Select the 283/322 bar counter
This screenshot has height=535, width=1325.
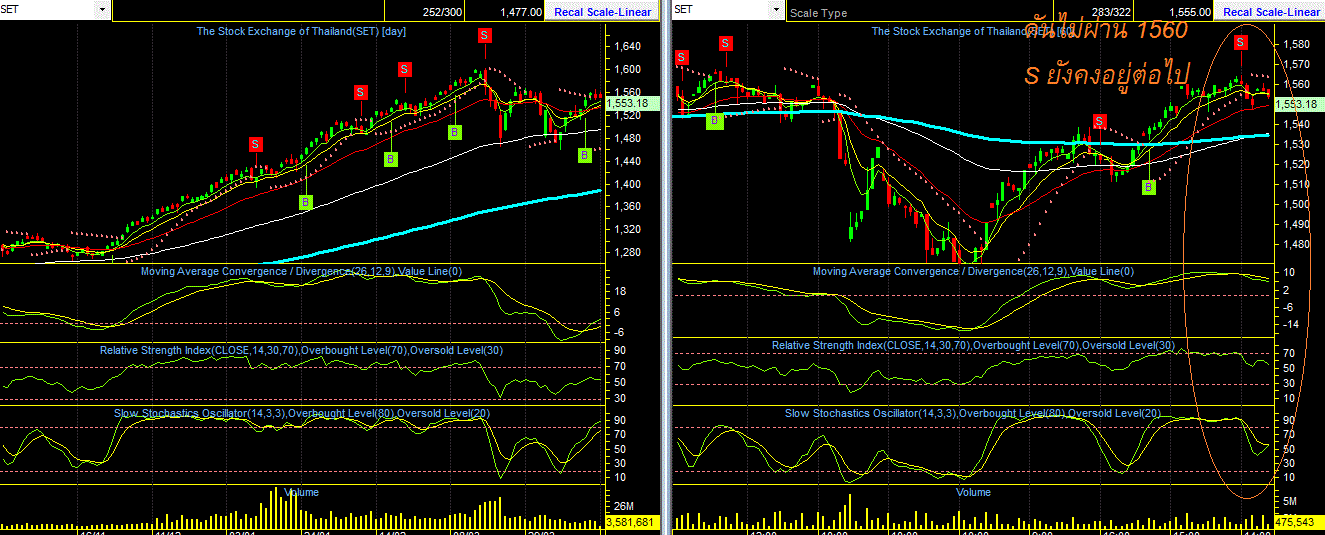pos(1111,12)
